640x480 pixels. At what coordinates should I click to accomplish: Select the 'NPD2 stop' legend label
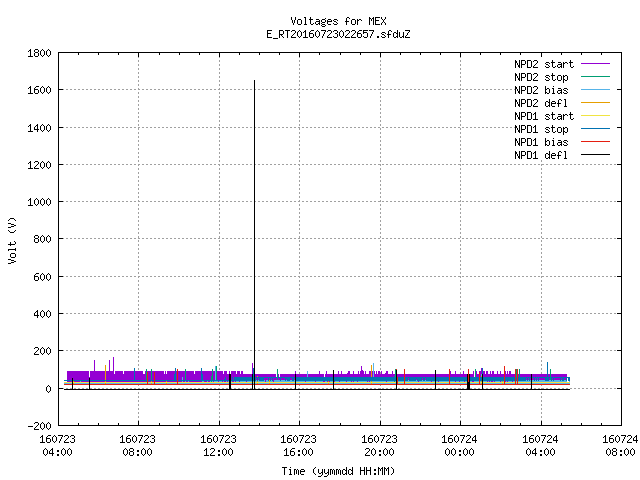541,77
